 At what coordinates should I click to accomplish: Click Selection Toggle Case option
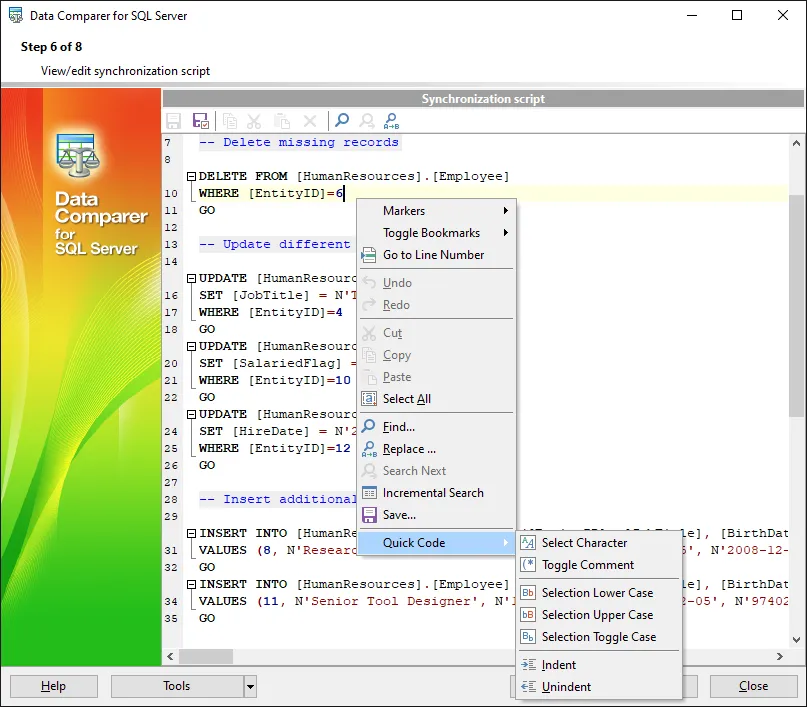(x=598, y=637)
